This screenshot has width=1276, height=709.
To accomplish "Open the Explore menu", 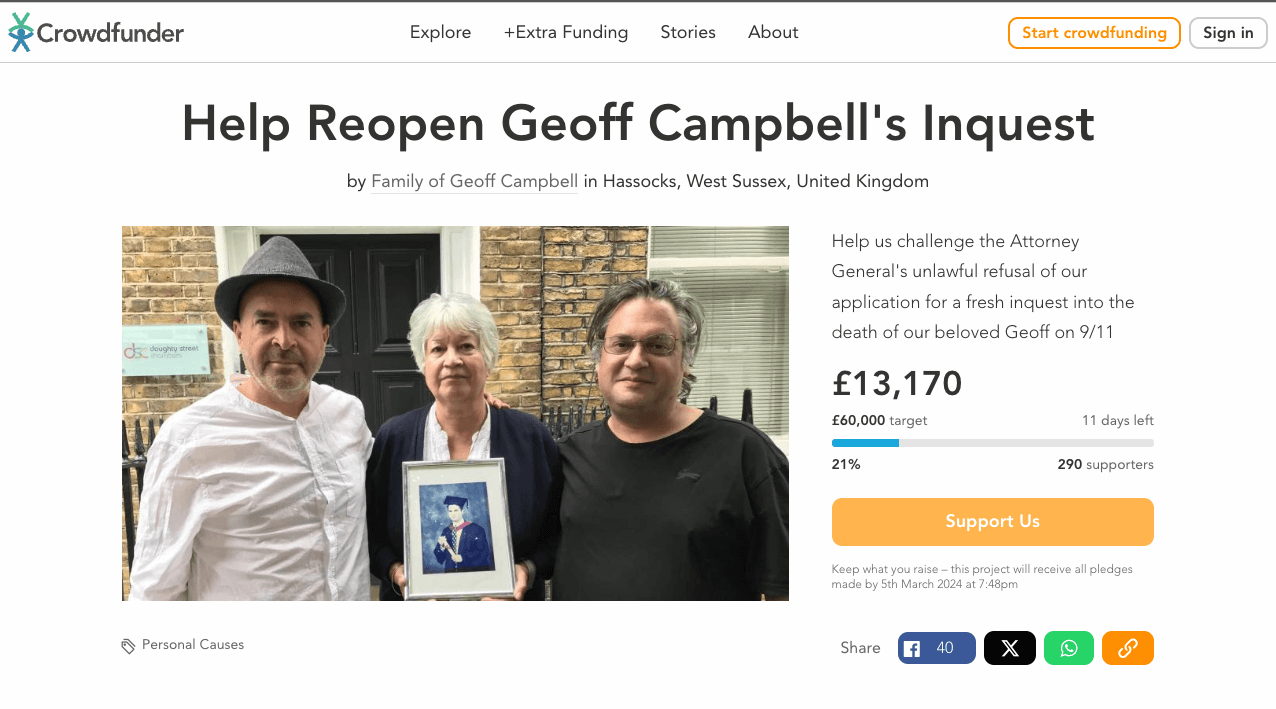I will point(440,32).
